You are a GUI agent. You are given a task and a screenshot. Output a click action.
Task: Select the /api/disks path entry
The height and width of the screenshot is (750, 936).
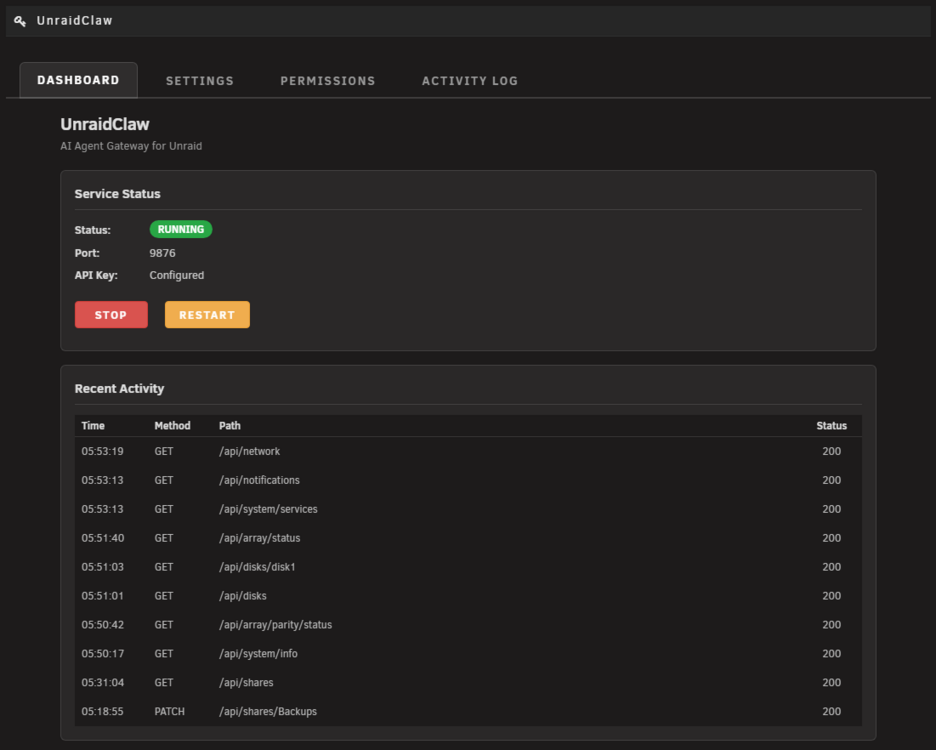click(x=243, y=596)
